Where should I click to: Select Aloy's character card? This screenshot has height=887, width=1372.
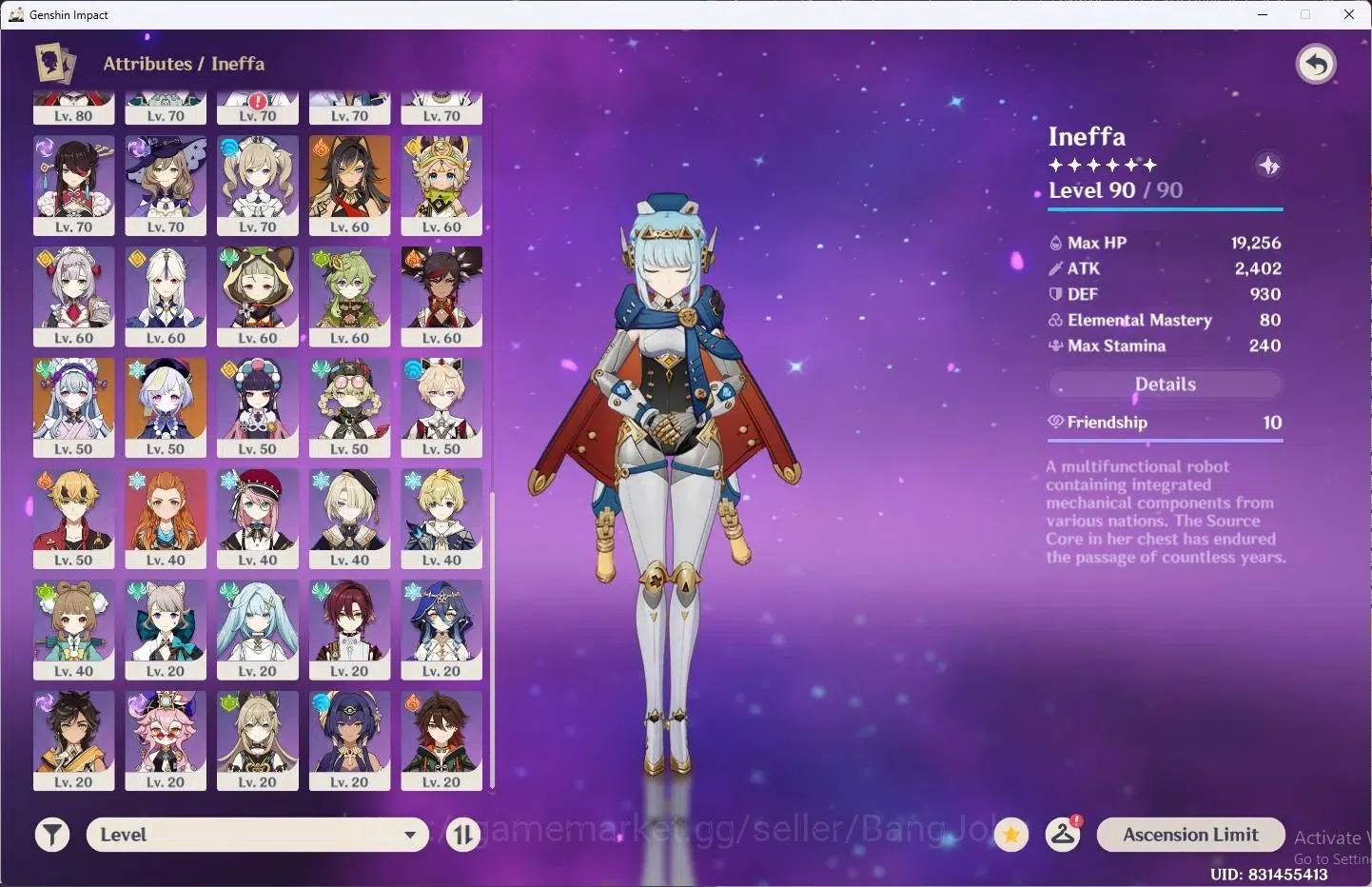point(166,519)
